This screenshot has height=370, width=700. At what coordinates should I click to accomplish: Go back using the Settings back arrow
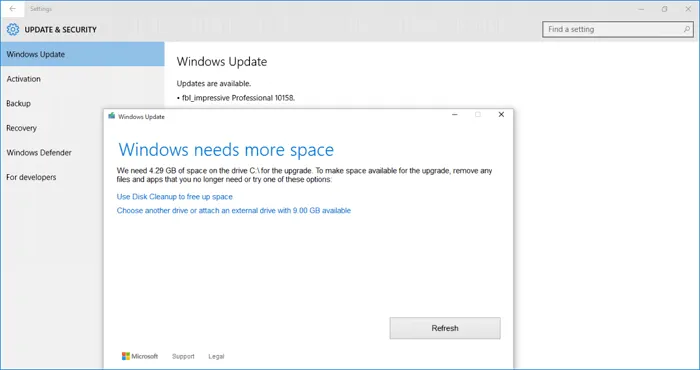(12, 8)
